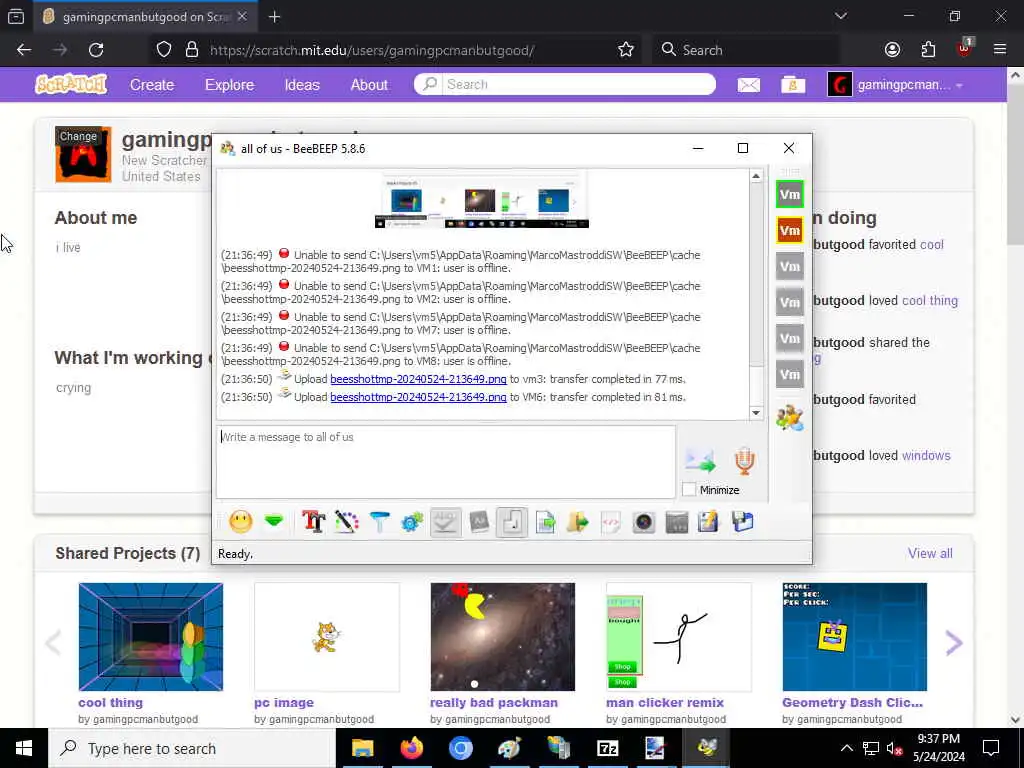Select the gamingpcmanbutgood on Scratch tab
This screenshot has height=768, width=1024.
click(x=145, y=17)
